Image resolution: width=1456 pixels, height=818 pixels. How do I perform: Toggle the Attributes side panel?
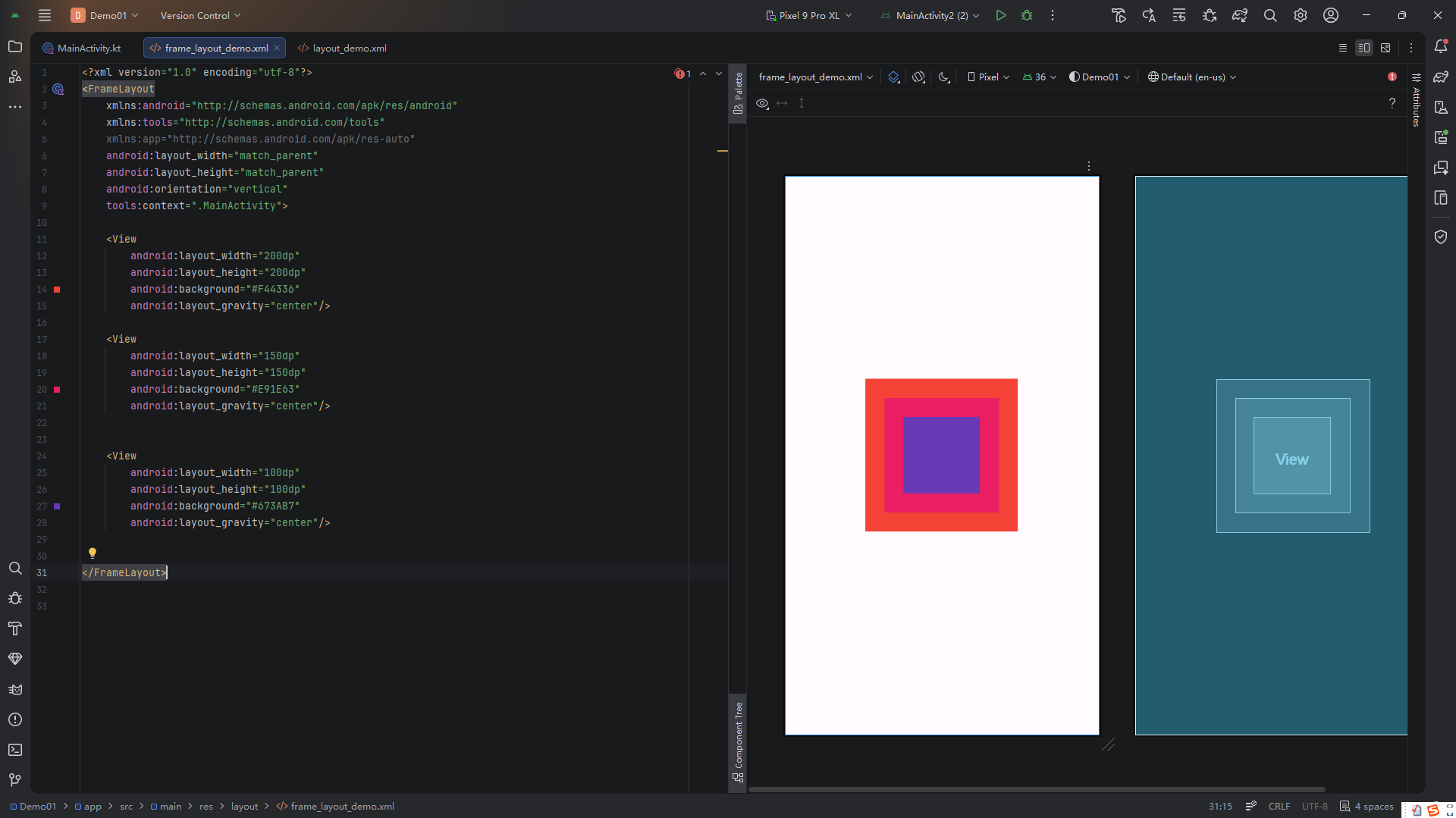(x=1416, y=100)
